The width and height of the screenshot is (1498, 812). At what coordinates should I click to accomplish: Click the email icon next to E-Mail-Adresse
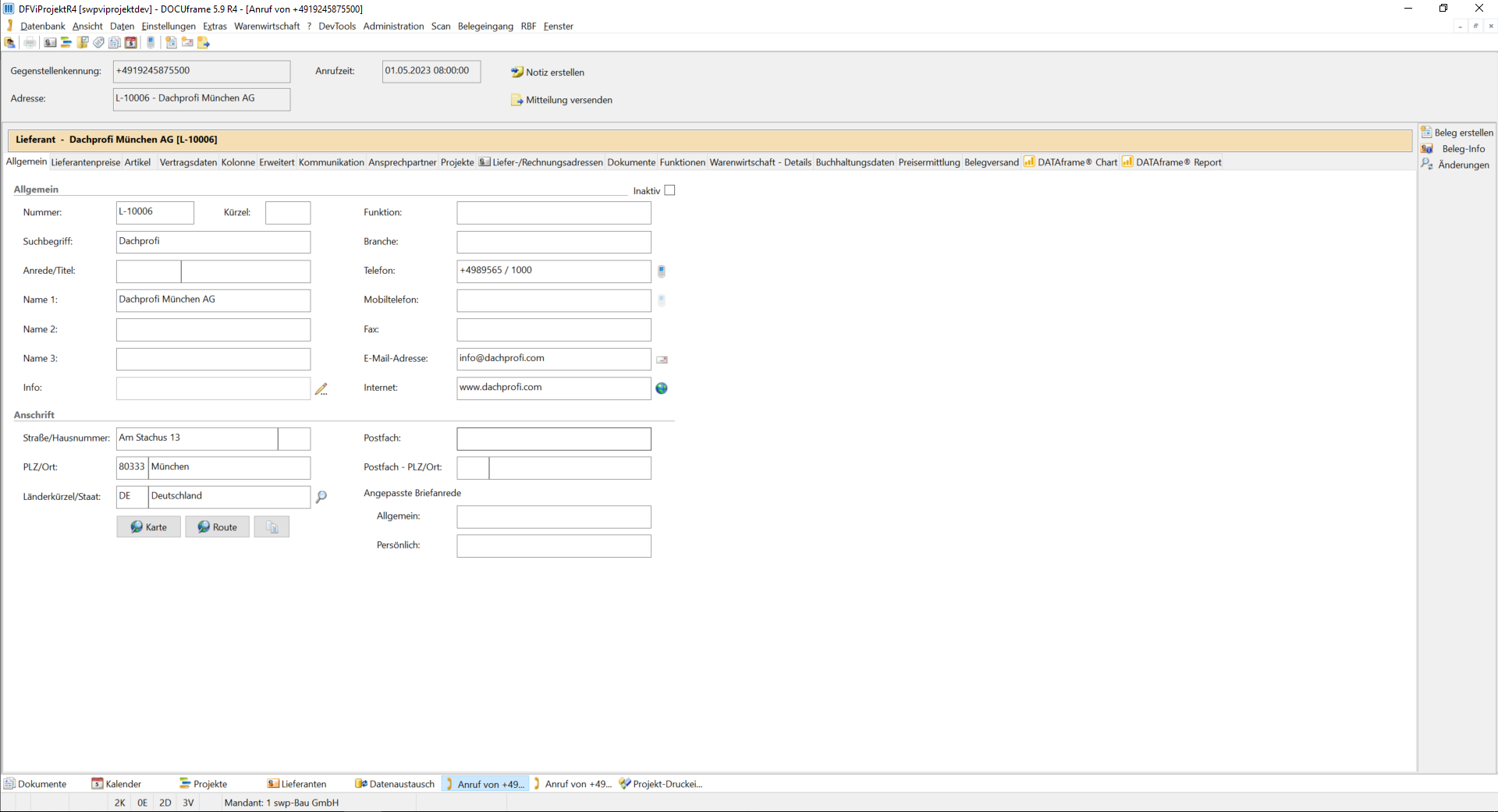662,360
